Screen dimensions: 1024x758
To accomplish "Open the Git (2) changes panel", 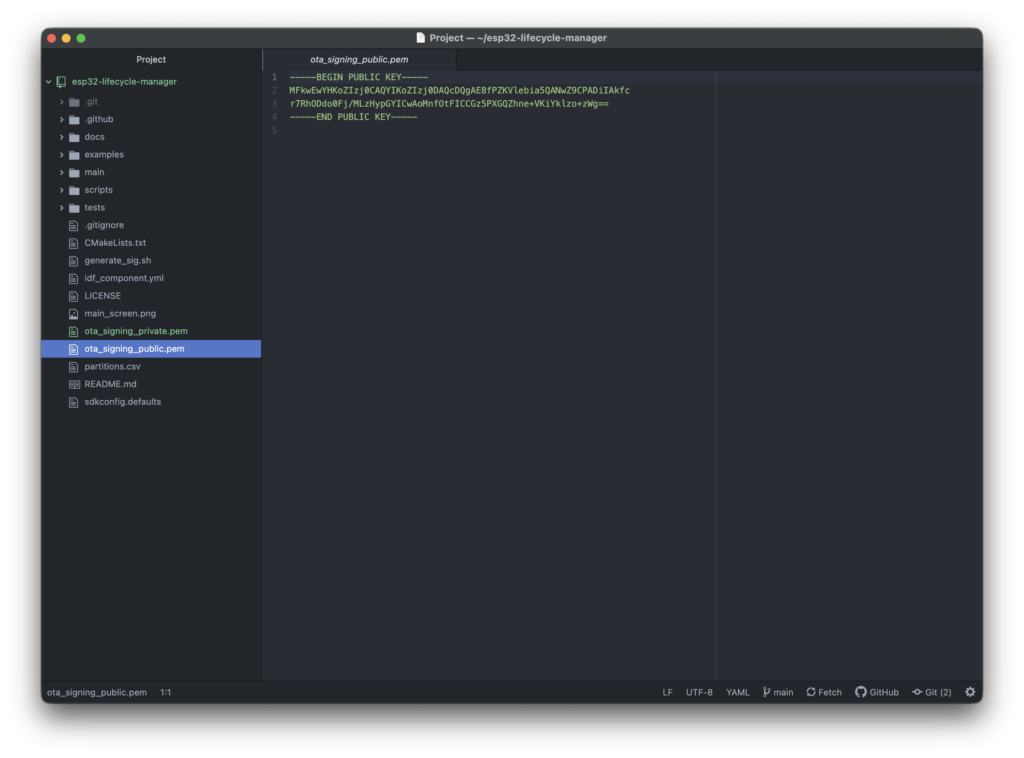I will [931, 692].
